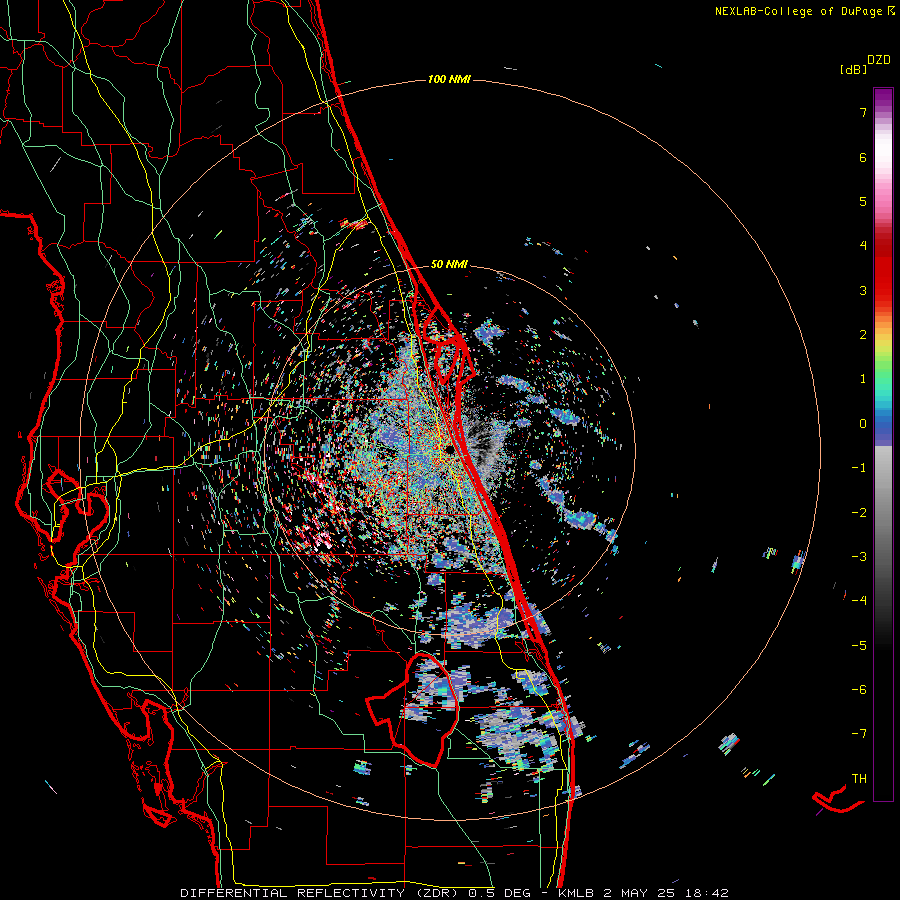Click the [dB] unit label
Image resolution: width=900 pixels, height=900 pixels.
point(854,69)
